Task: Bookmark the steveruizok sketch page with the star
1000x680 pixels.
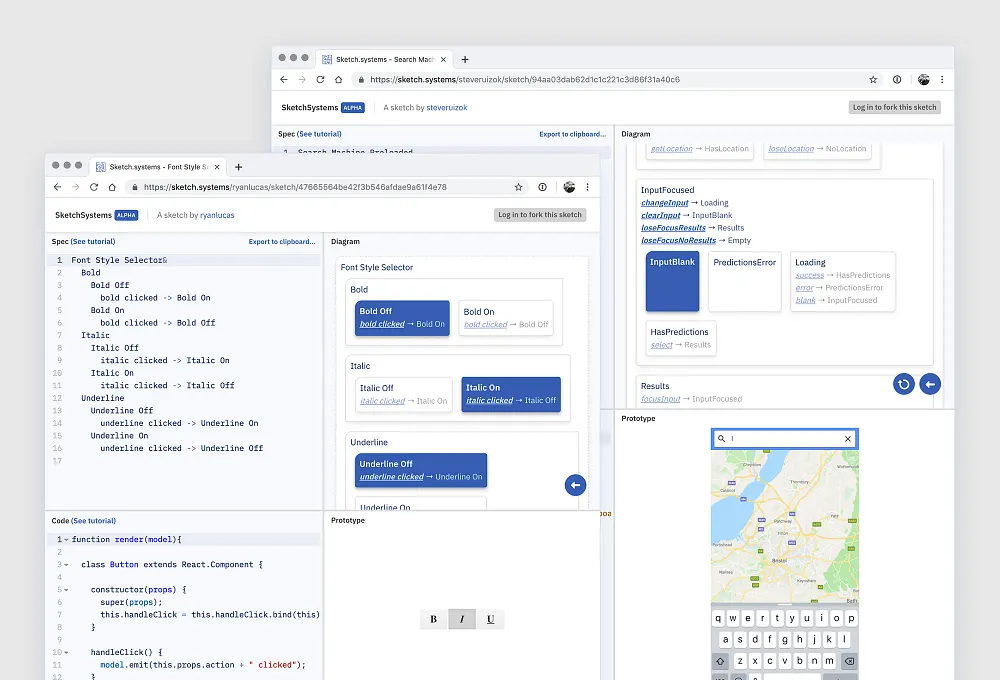Action: [x=873, y=79]
